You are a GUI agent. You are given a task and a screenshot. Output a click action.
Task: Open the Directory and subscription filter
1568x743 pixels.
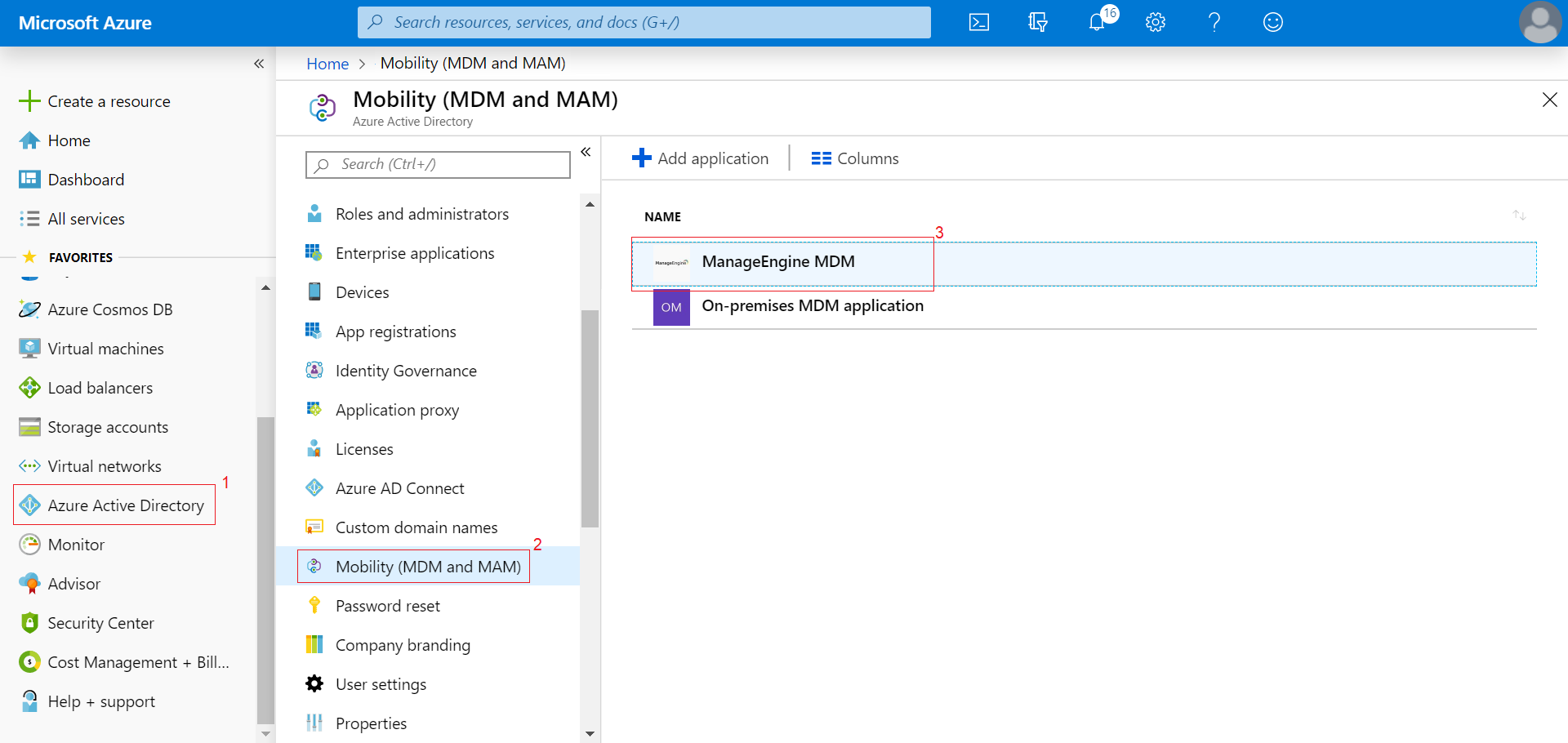1037,22
